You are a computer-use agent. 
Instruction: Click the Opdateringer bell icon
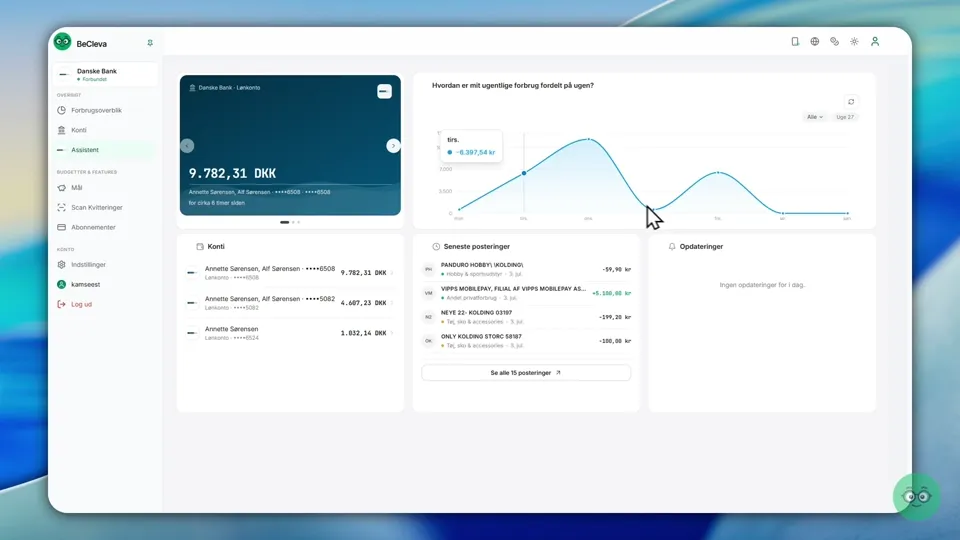672,247
